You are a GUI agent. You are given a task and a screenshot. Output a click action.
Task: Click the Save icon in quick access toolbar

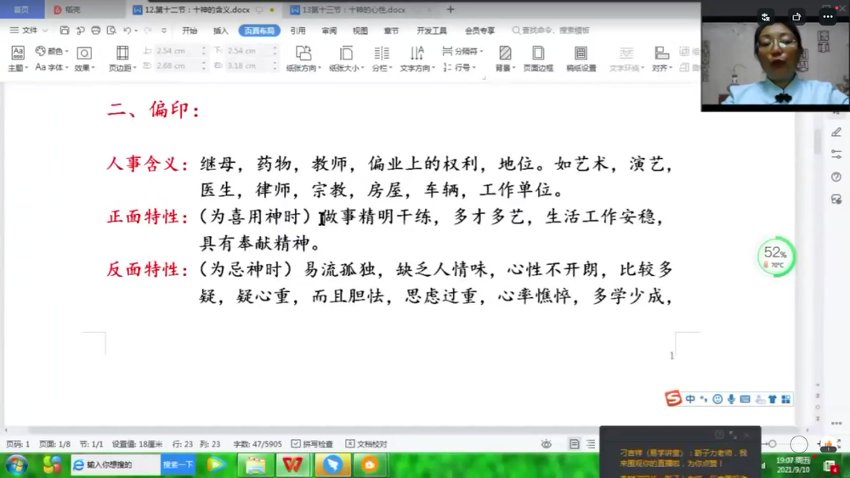coord(65,30)
